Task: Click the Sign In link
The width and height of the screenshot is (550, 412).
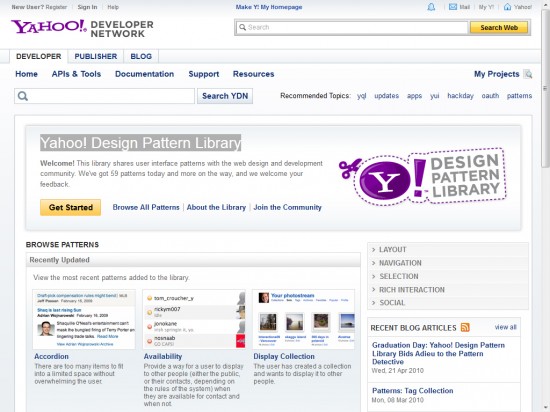Action: (87, 7)
